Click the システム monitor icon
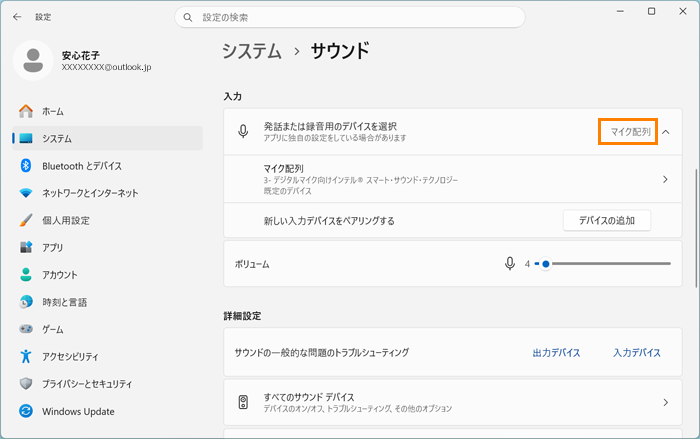Screen dimensions: 700x439 (26, 138)
